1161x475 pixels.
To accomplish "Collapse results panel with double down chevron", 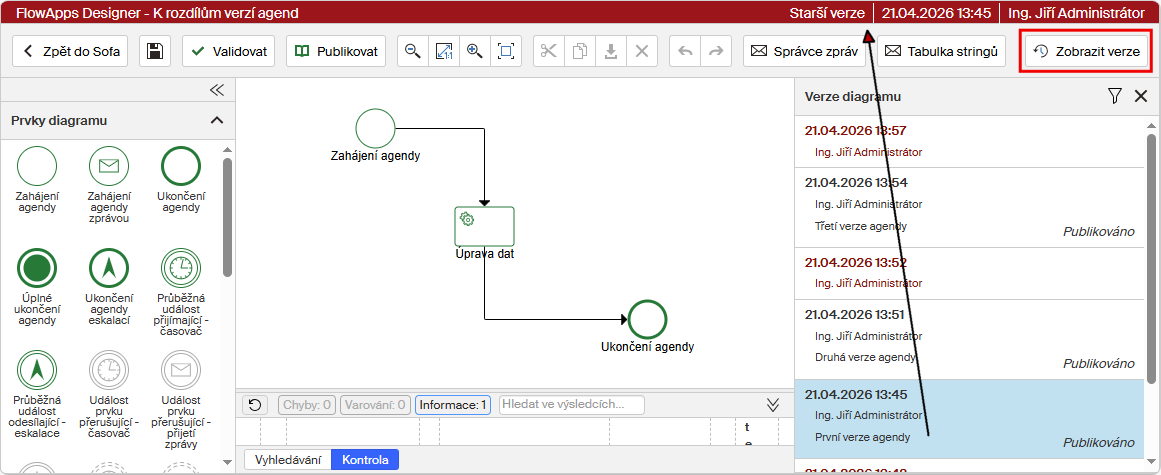I will pyautogui.click(x=773, y=405).
